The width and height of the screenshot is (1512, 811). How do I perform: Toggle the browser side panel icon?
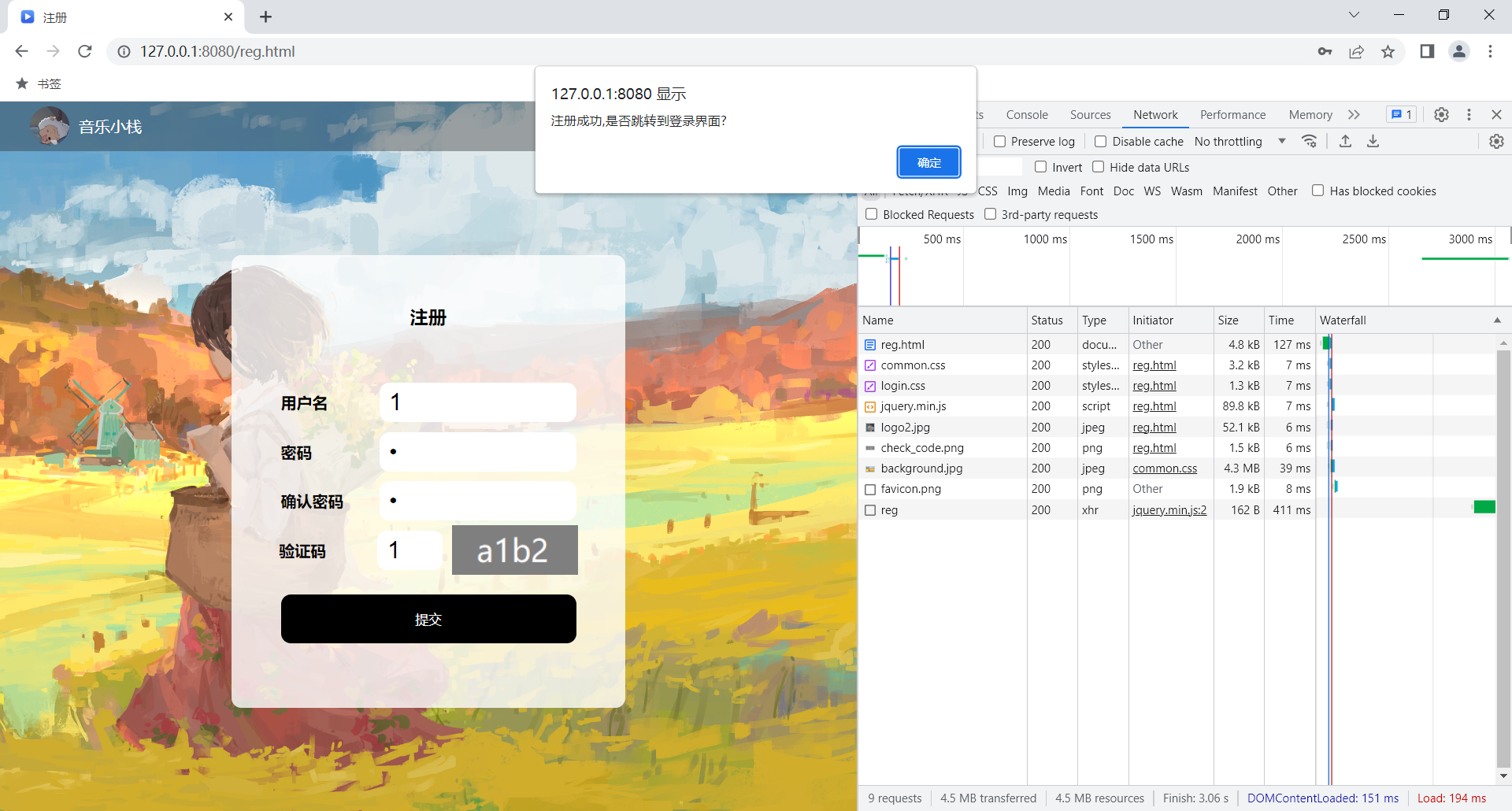tap(1427, 51)
